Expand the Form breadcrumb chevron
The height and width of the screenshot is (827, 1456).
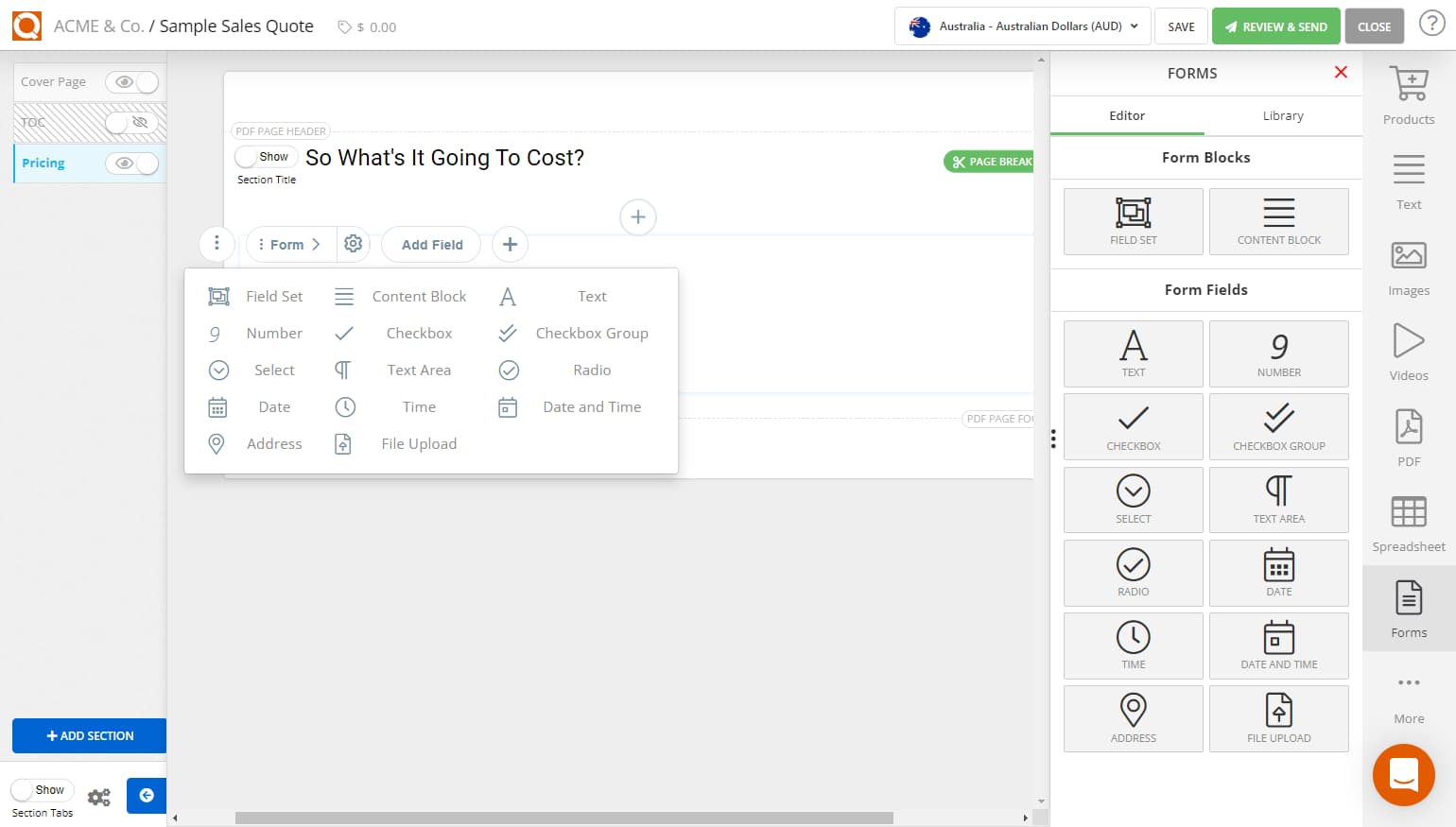[x=317, y=244]
